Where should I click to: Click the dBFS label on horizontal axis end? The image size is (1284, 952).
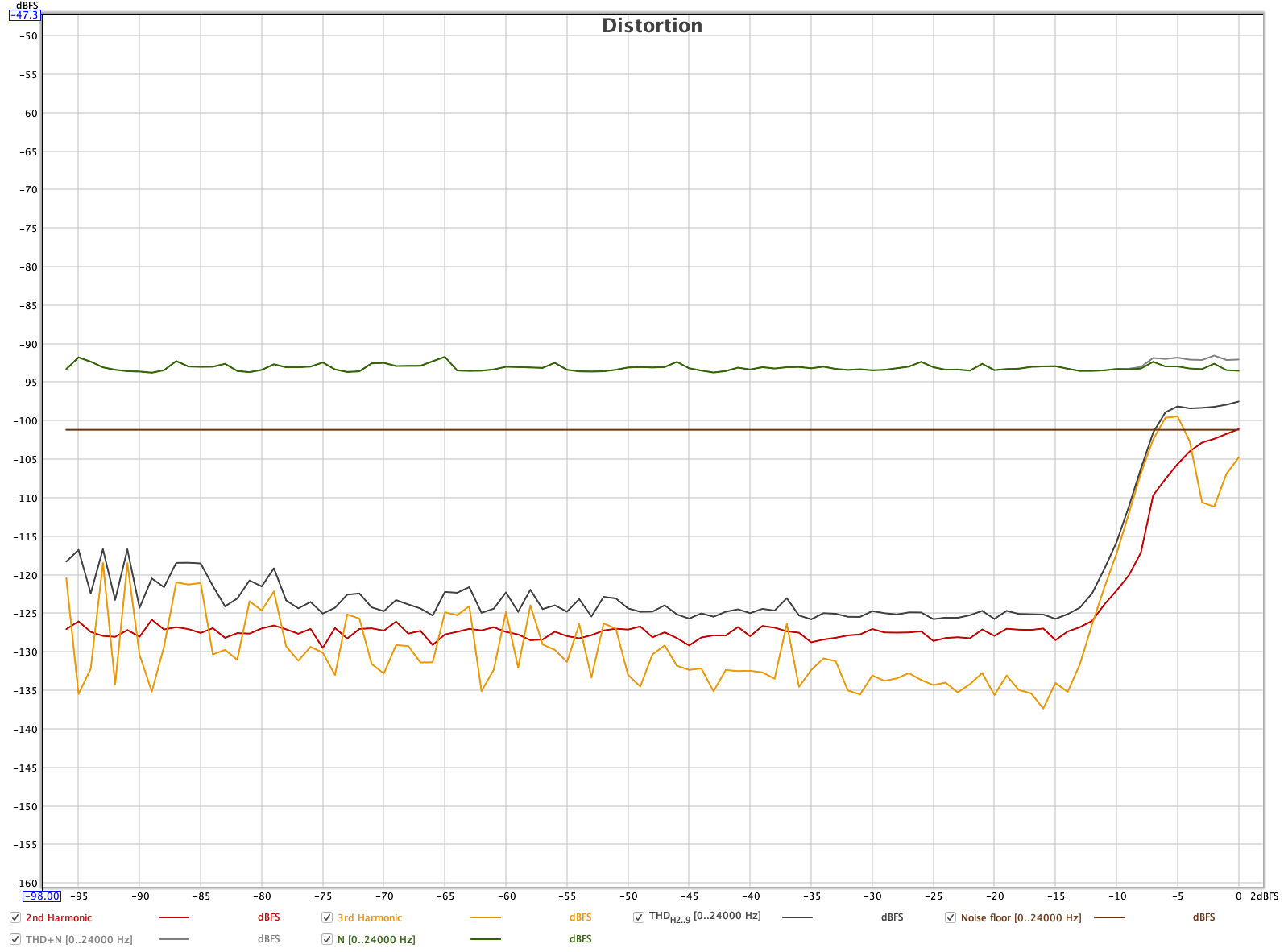(x=1264, y=896)
